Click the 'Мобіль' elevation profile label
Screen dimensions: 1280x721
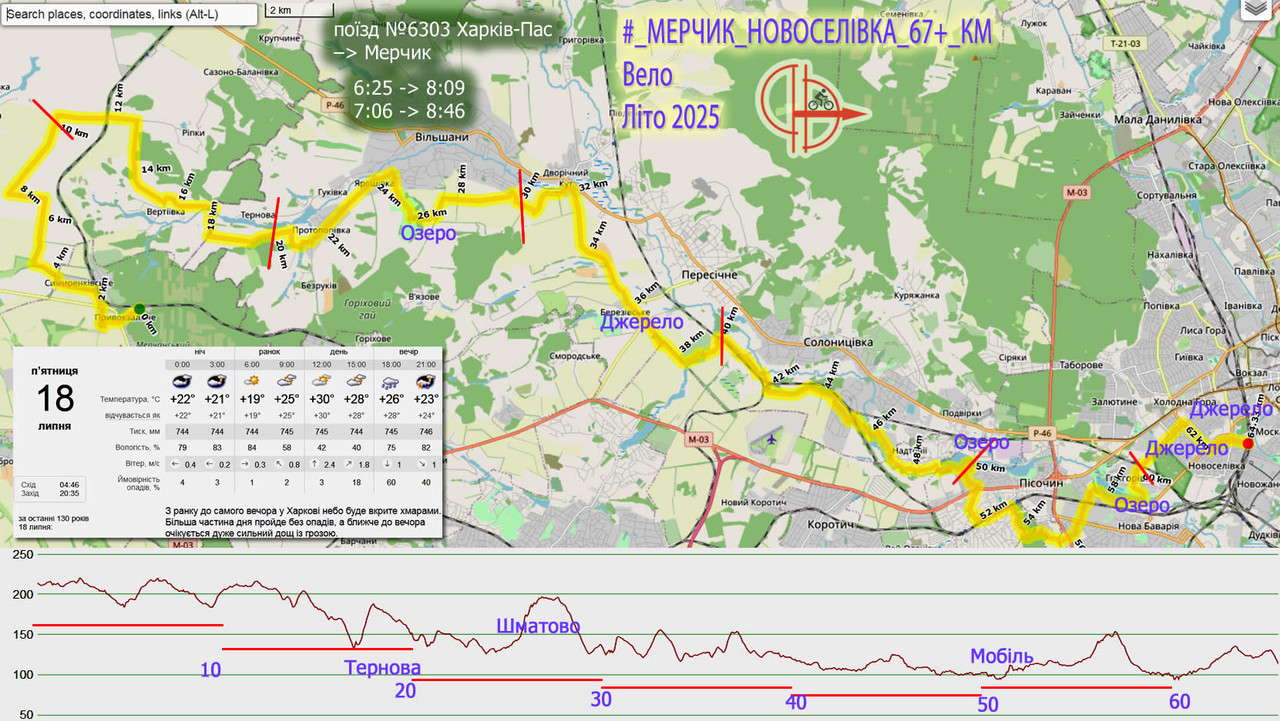tap(1001, 656)
